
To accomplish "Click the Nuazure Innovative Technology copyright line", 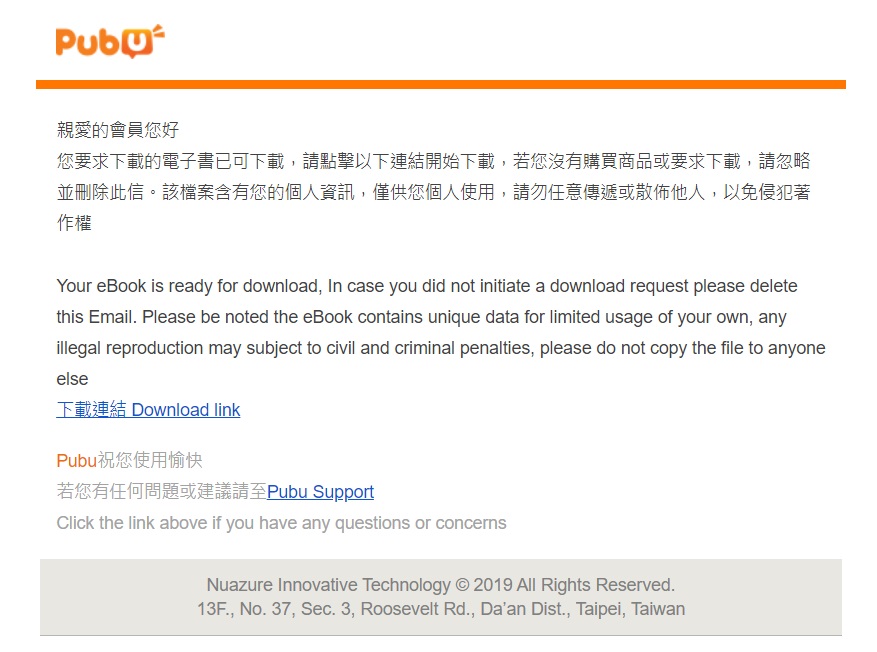I will tap(441, 585).
